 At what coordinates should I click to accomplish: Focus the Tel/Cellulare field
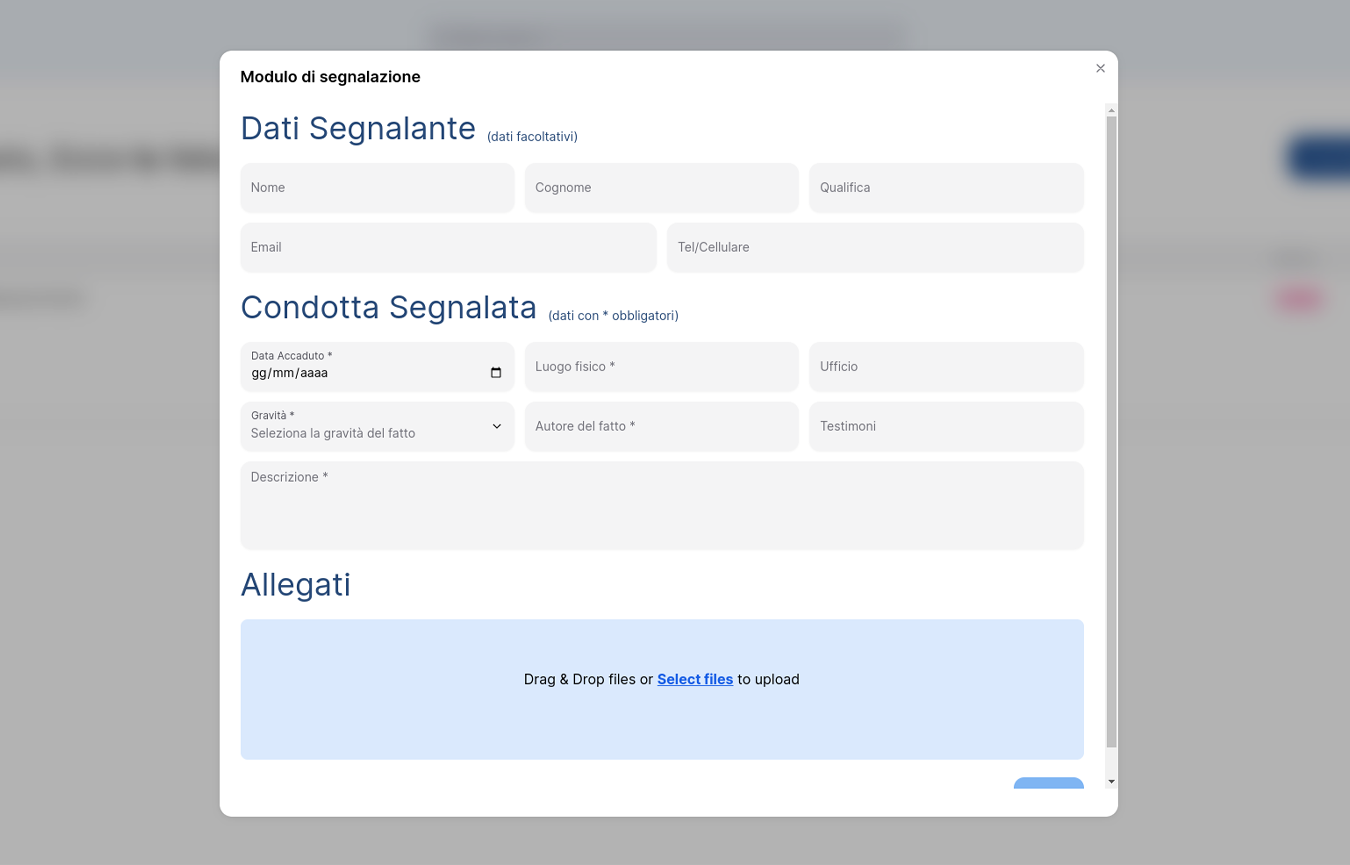pyautogui.click(x=874, y=248)
